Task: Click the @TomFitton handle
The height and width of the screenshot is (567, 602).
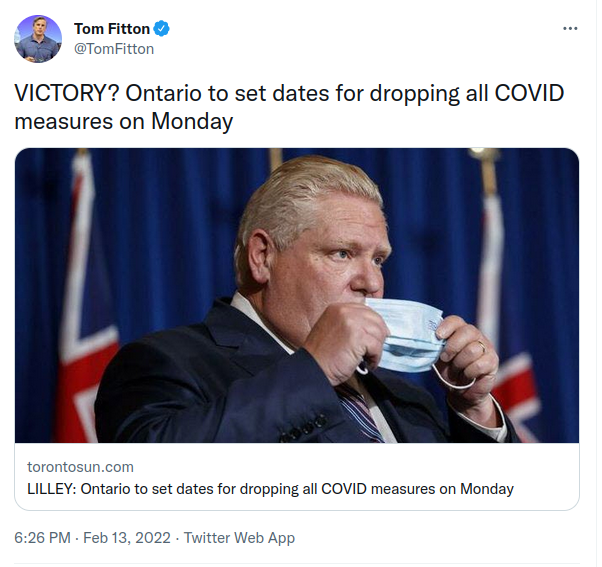Action: pos(114,48)
